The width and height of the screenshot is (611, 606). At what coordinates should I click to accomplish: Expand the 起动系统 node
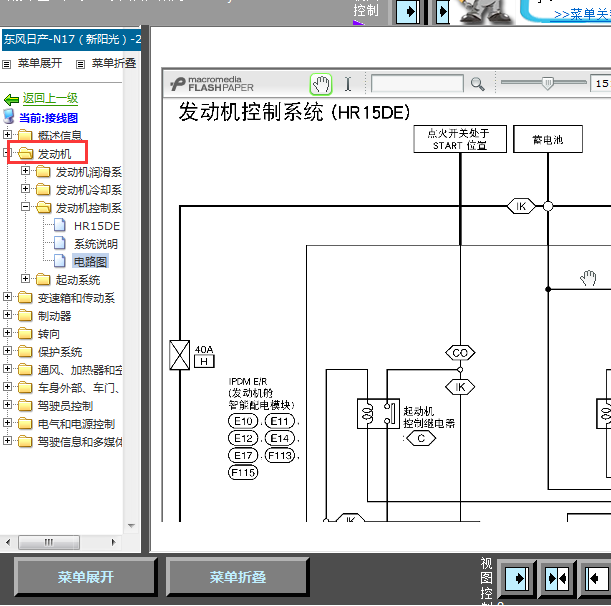pyautogui.click(x=25, y=279)
